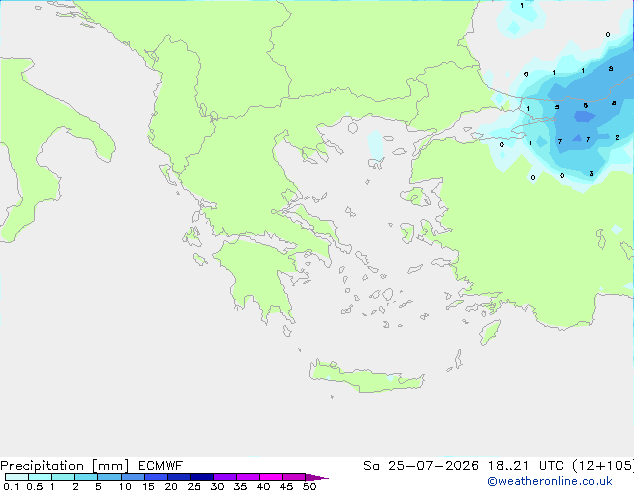This screenshot has height=490, width=634.
Task: Click the date '25-07-2026' text
Action: (433, 466)
